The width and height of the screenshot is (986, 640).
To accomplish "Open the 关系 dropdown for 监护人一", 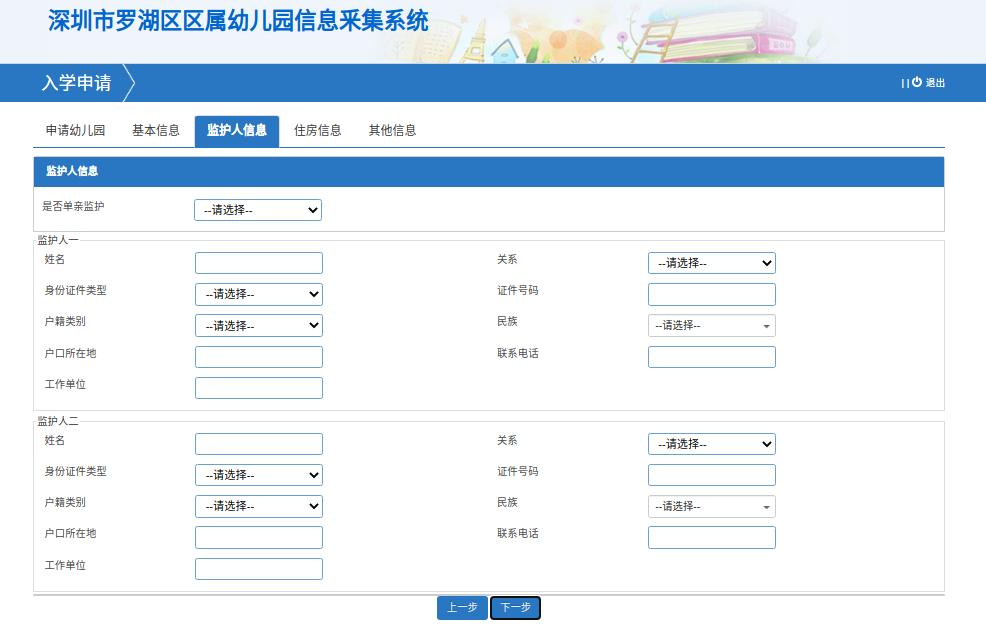I will (x=711, y=263).
